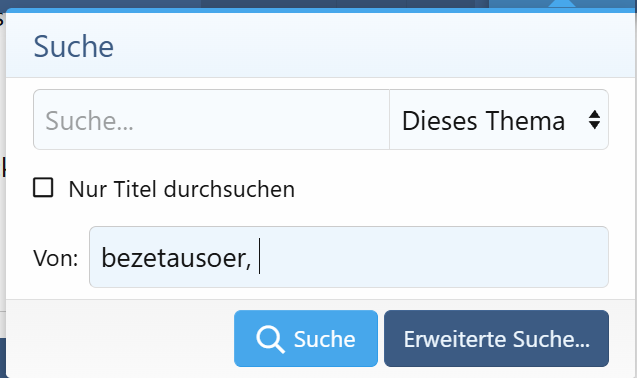
Task: Tick the Nur Titel durchsuchen checkbox
Action: click(43, 188)
